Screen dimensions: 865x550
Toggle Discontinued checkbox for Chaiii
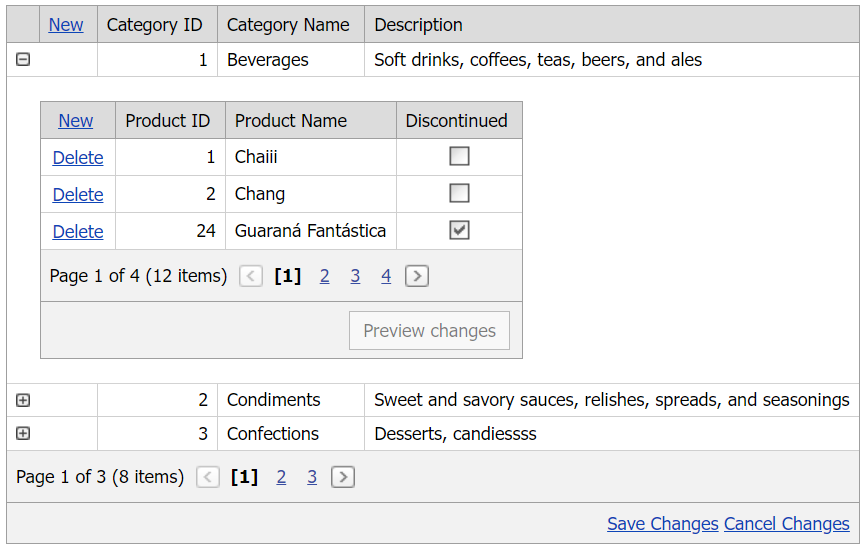click(459, 156)
